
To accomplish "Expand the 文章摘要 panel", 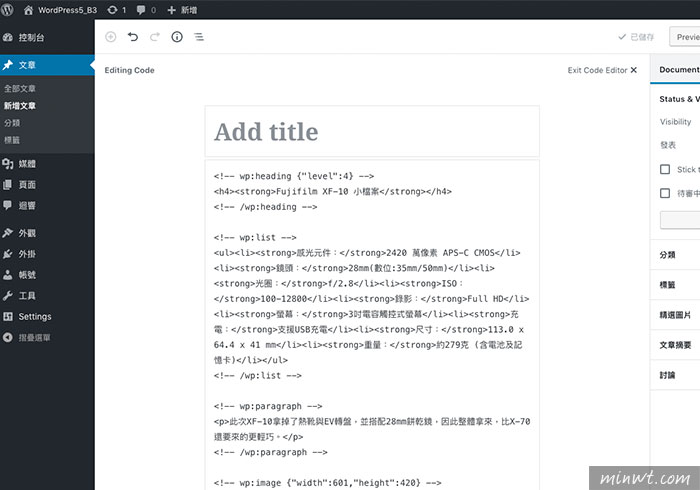I will point(675,345).
